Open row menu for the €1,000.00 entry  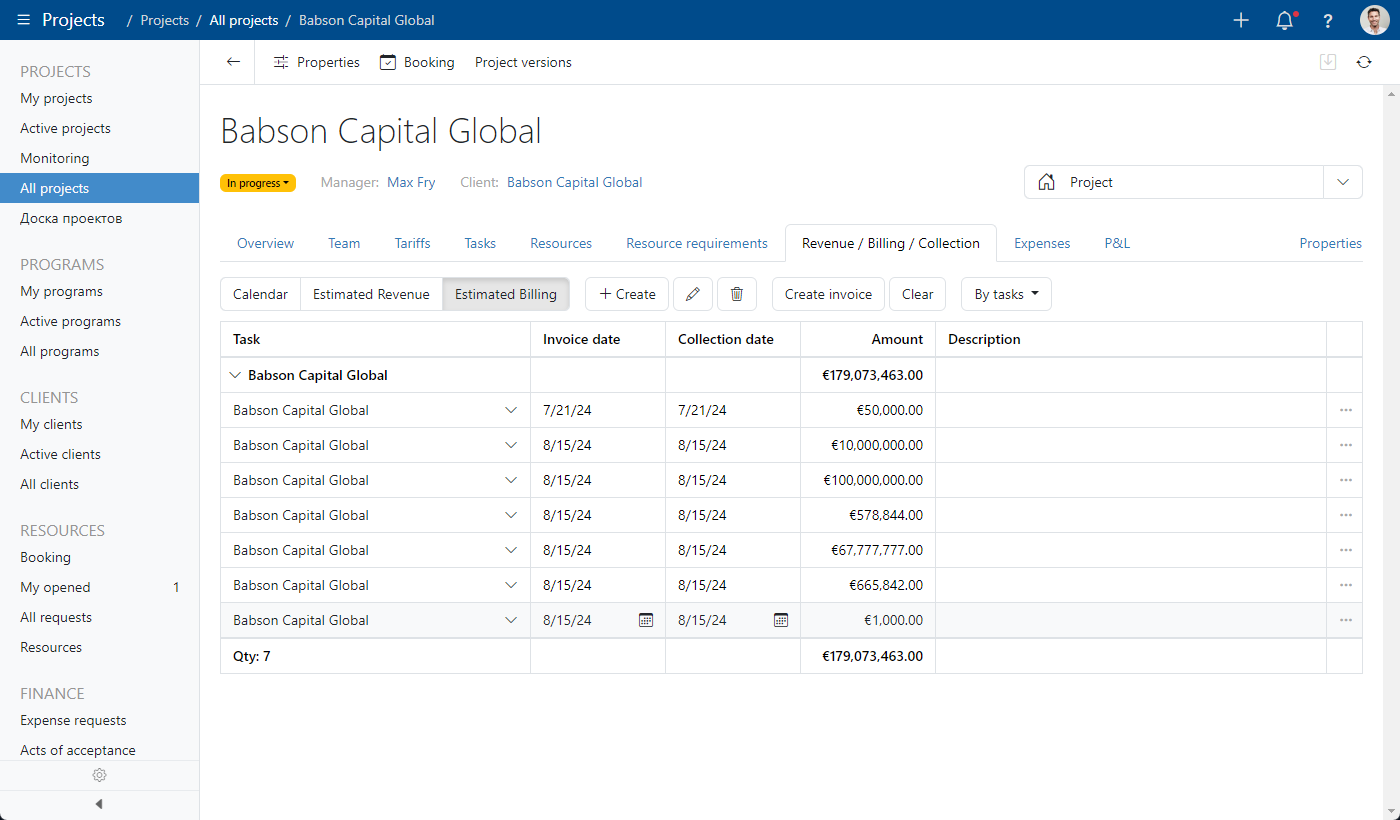coord(1345,620)
